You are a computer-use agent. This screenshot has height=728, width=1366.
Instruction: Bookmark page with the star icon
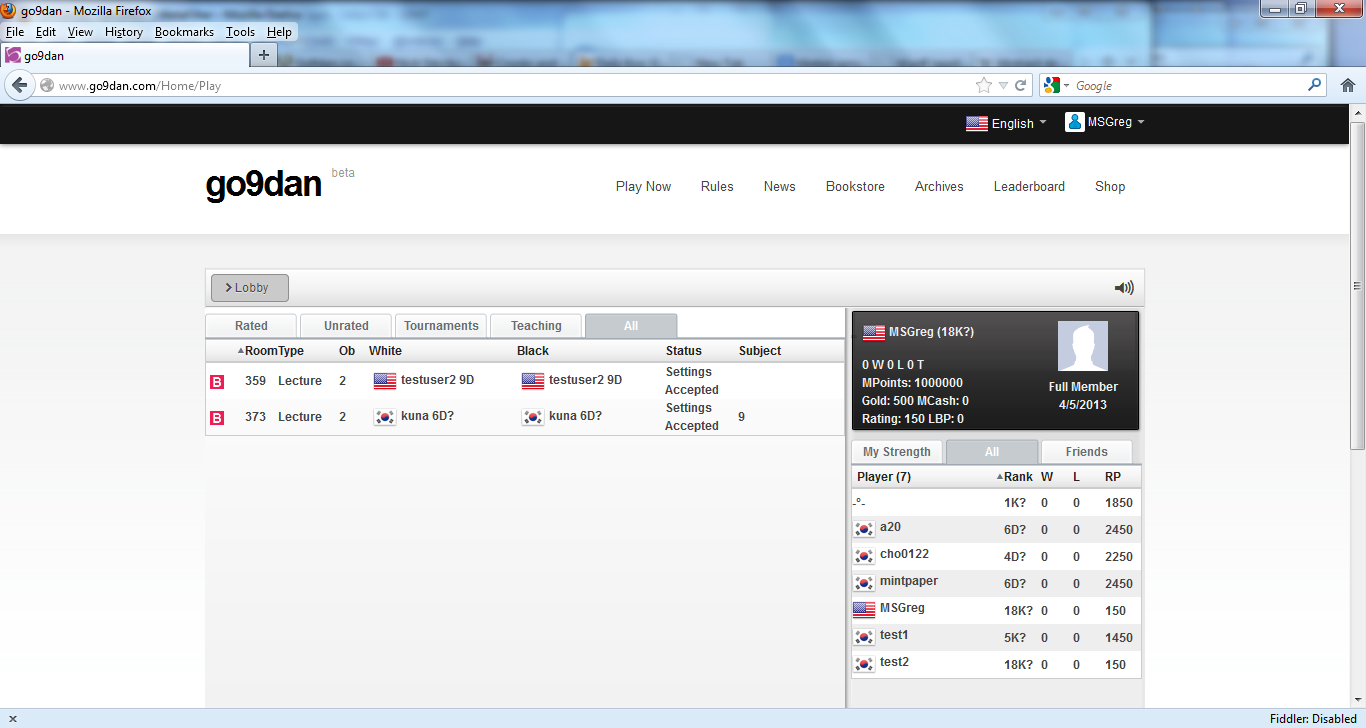click(983, 86)
